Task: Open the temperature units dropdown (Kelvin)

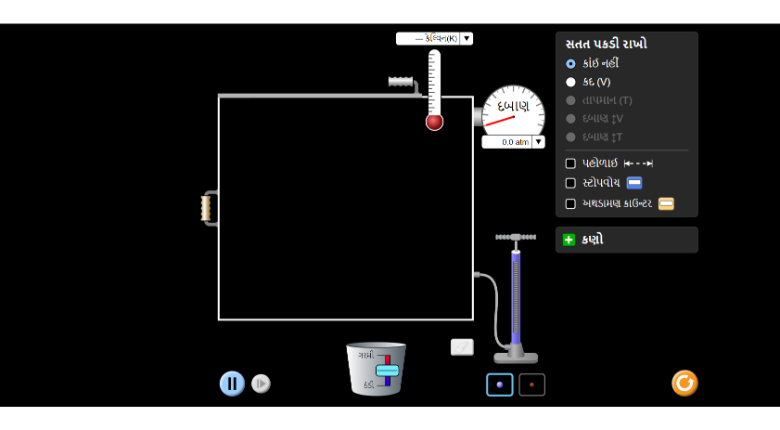Action: (467, 38)
